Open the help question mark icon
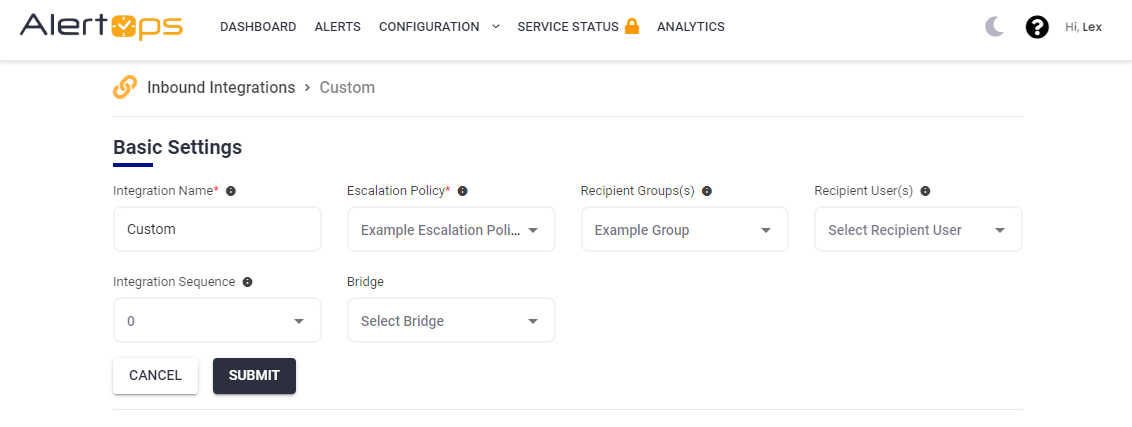The height and width of the screenshot is (427, 1132). click(x=1037, y=27)
